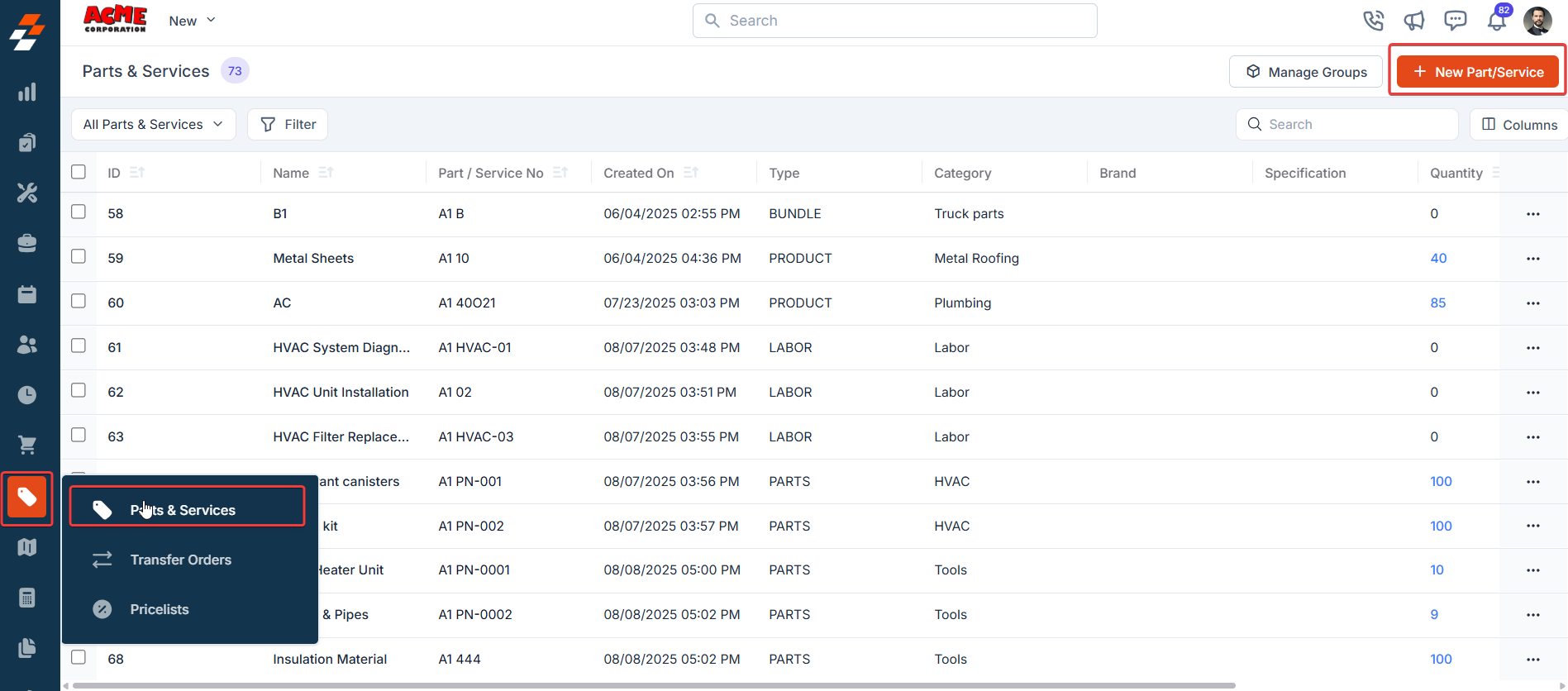
Task: Click the Insulation Material name cell
Action: (x=330, y=660)
